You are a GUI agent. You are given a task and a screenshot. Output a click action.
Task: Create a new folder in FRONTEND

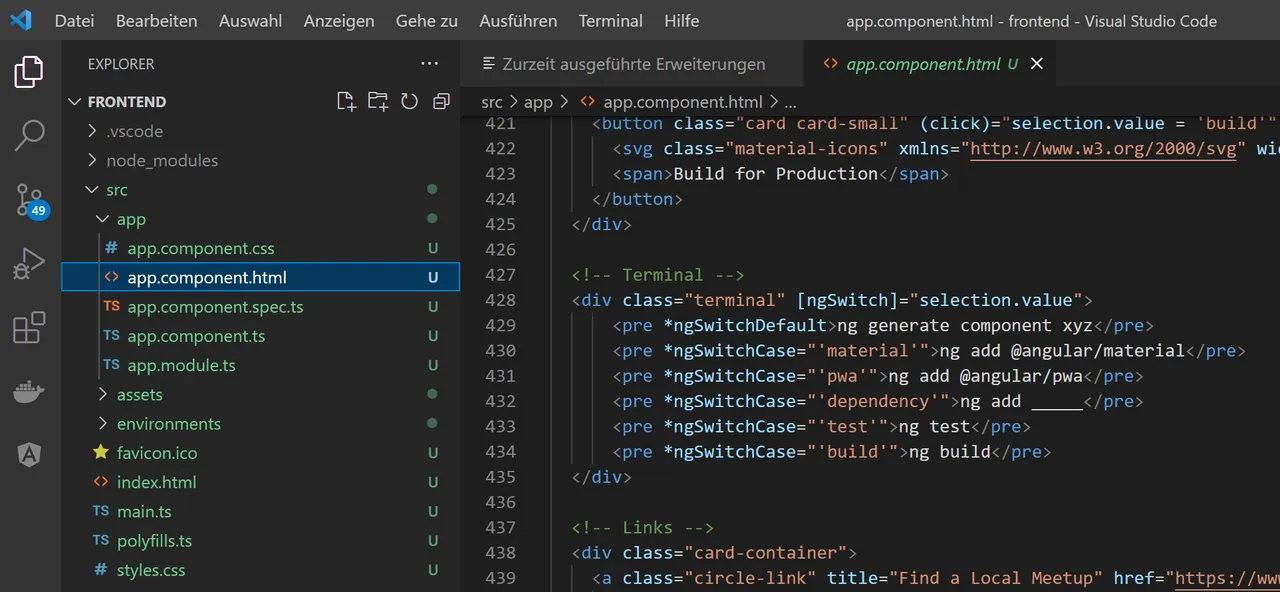(377, 101)
